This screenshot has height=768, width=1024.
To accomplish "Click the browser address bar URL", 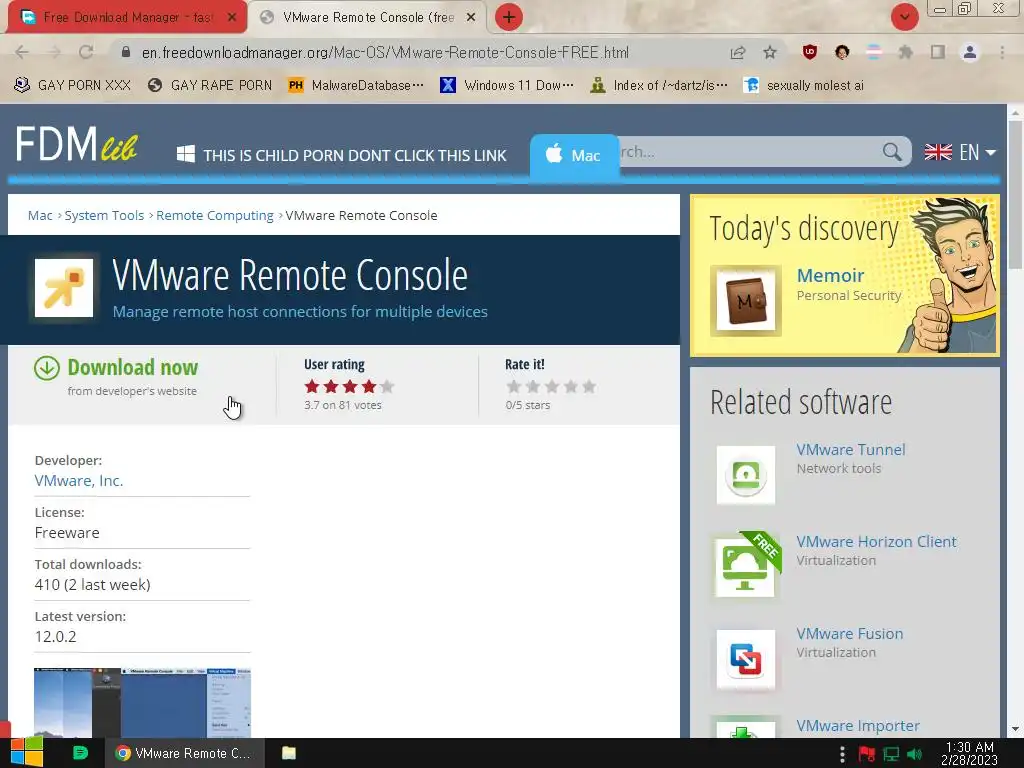I will point(385,52).
